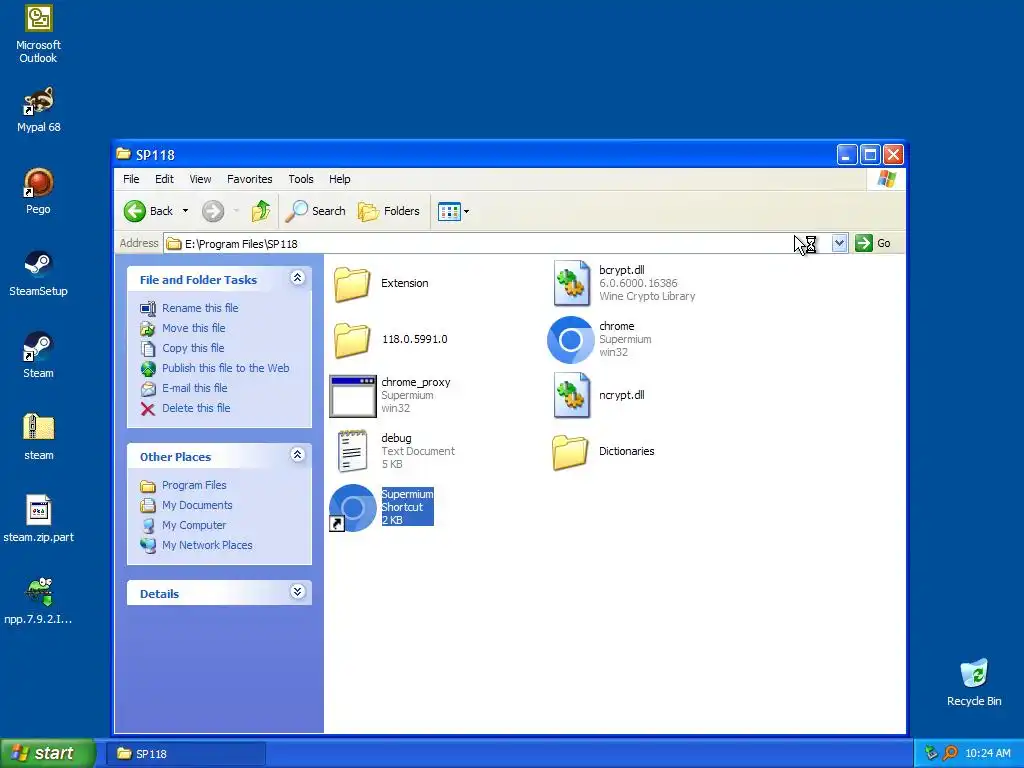
Task: Select the ncrypt.dll file
Action: tap(599, 395)
